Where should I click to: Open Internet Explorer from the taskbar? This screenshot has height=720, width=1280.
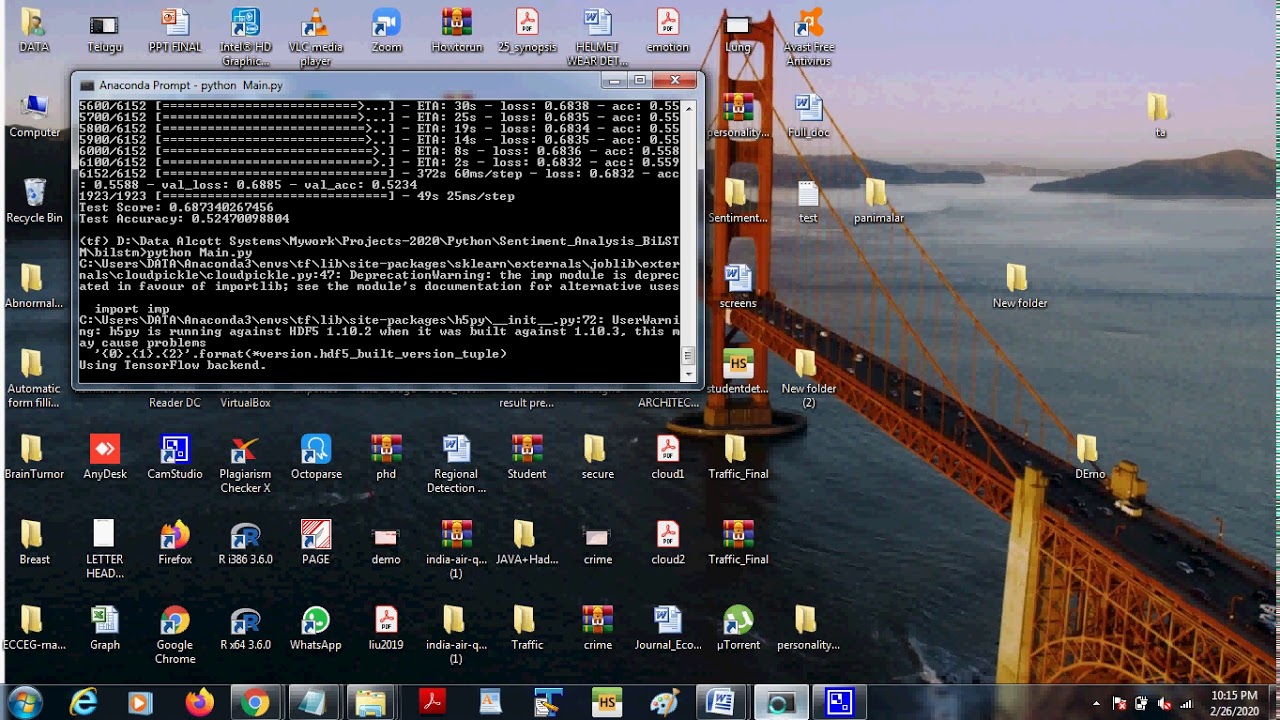(x=83, y=703)
